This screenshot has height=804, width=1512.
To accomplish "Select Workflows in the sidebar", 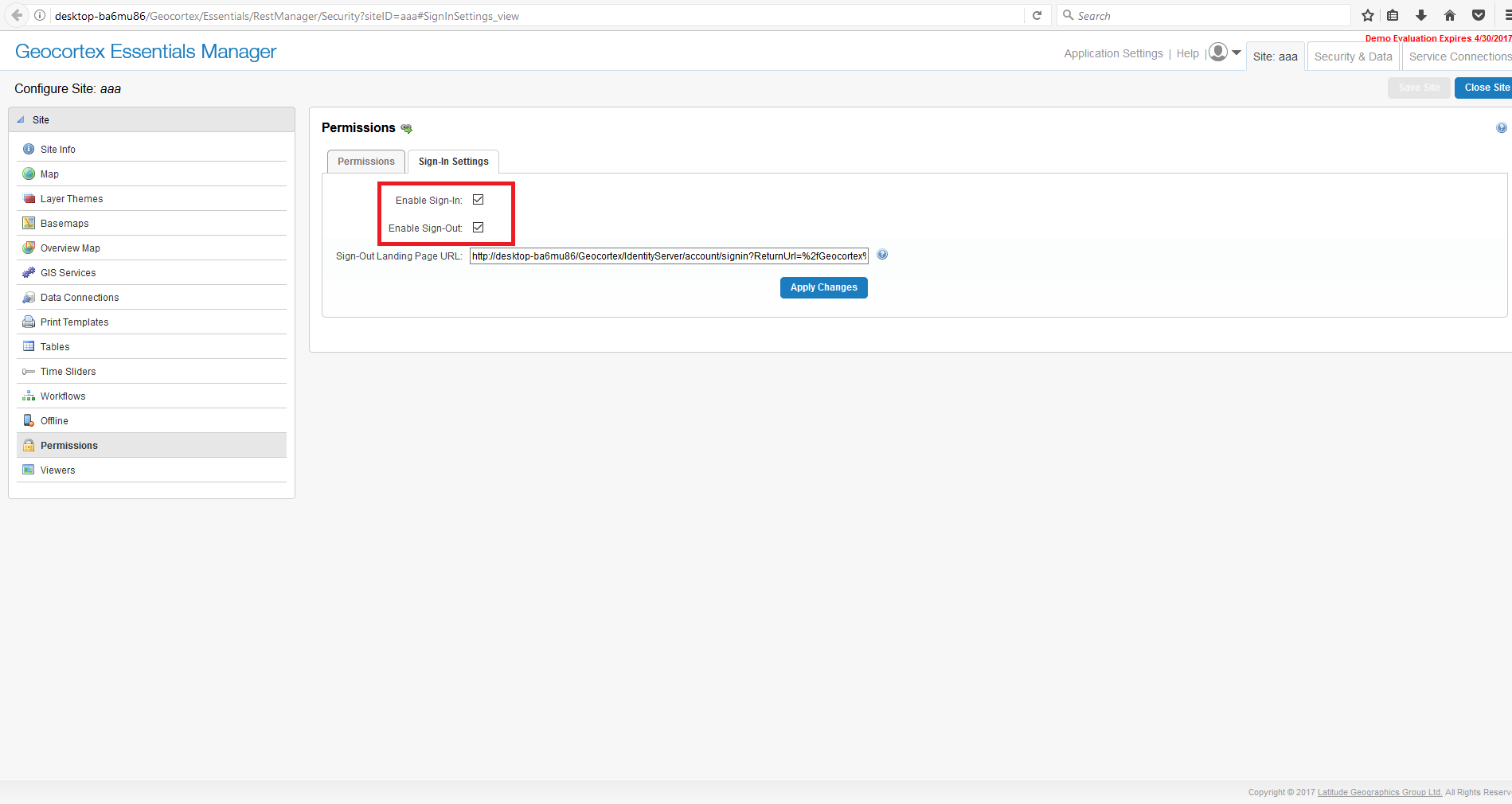I will pyautogui.click(x=151, y=396).
